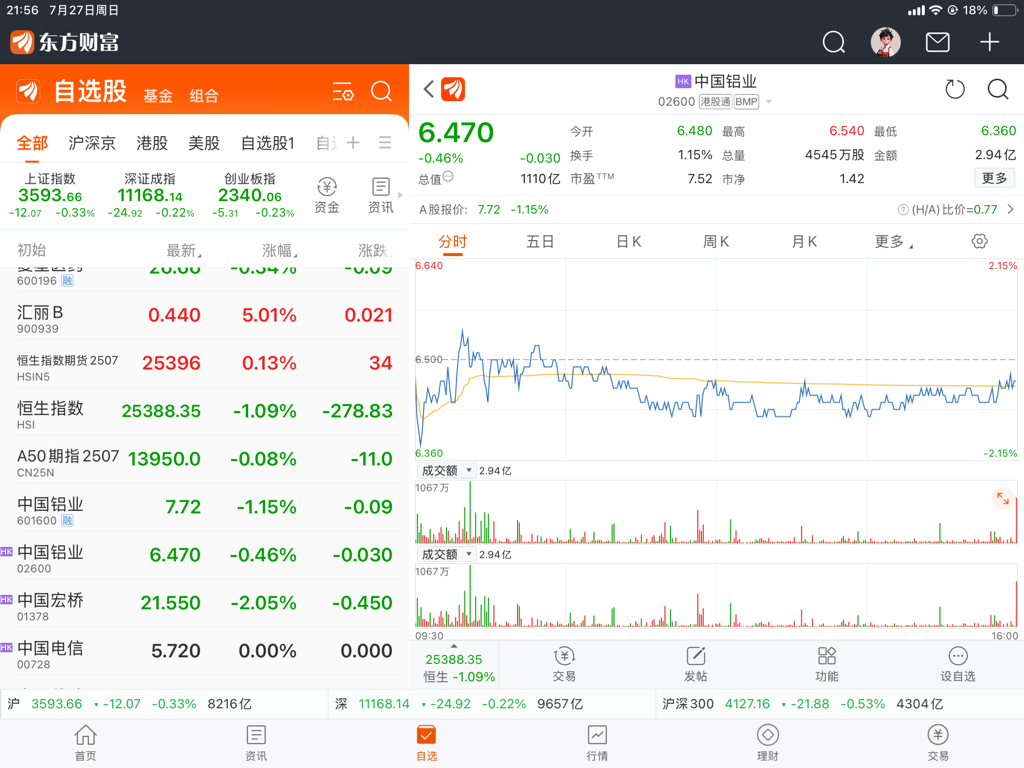Open 基金 section in header
The width and height of the screenshot is (1024, 768).
point(158,96)
